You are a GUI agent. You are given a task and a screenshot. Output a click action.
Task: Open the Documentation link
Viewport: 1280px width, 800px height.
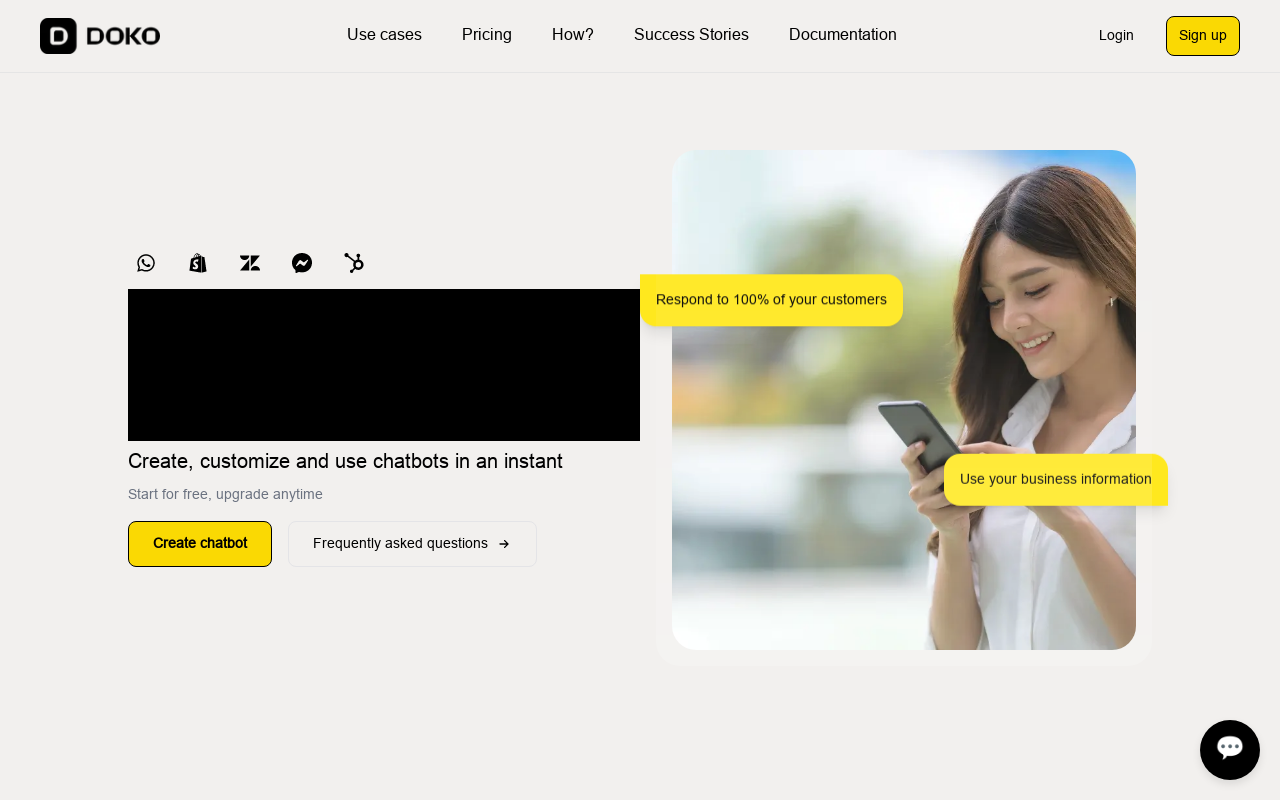[x=843, y=35]
